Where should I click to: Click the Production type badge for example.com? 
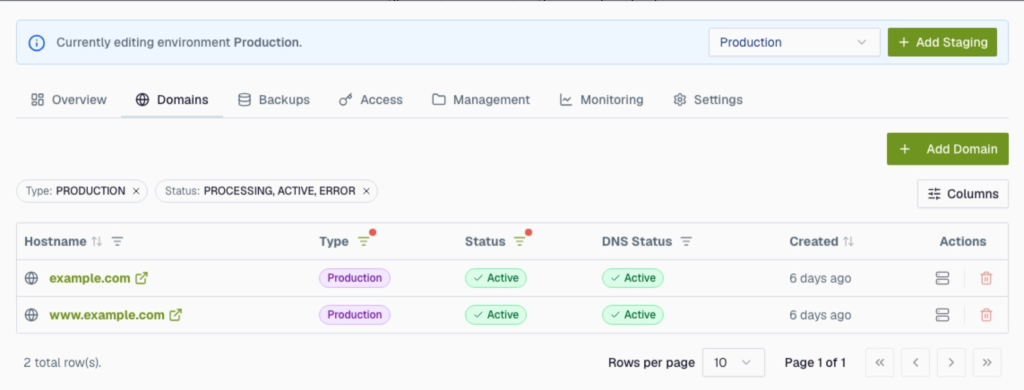[x=355, y=278]
